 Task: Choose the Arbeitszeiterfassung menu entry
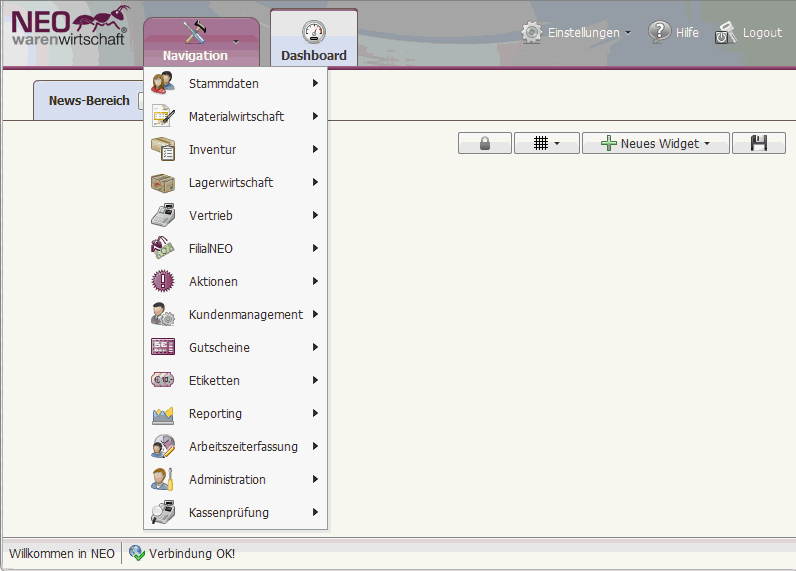236,446
